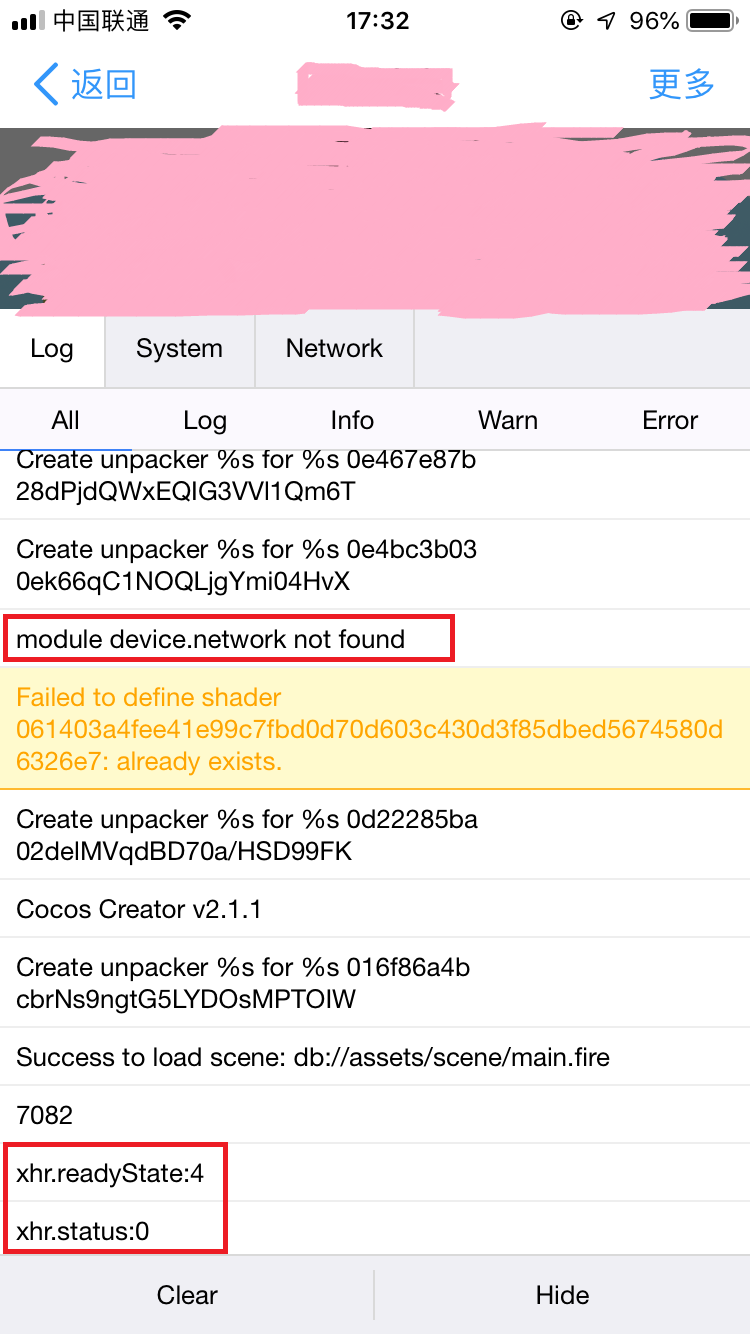Tap the location arrow status icon
This screenshot has height=1334, width=750.
coord(606,21)
